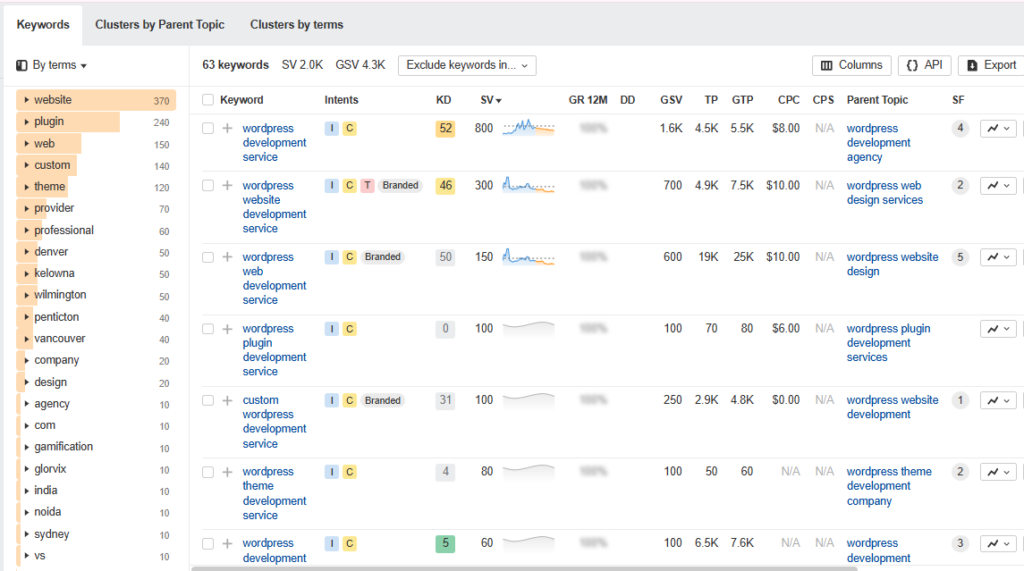Switch to Clusters by Parent Topic tab
This screenshot has height=571, width=1024.
pyautogui.click(x=160, y=24)
